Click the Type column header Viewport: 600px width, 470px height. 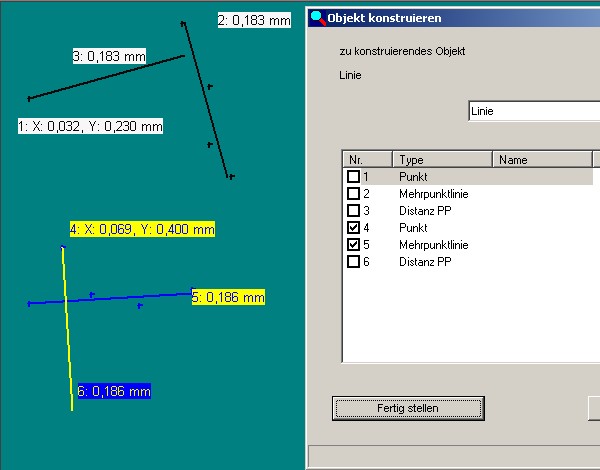[x=442, y=159]
